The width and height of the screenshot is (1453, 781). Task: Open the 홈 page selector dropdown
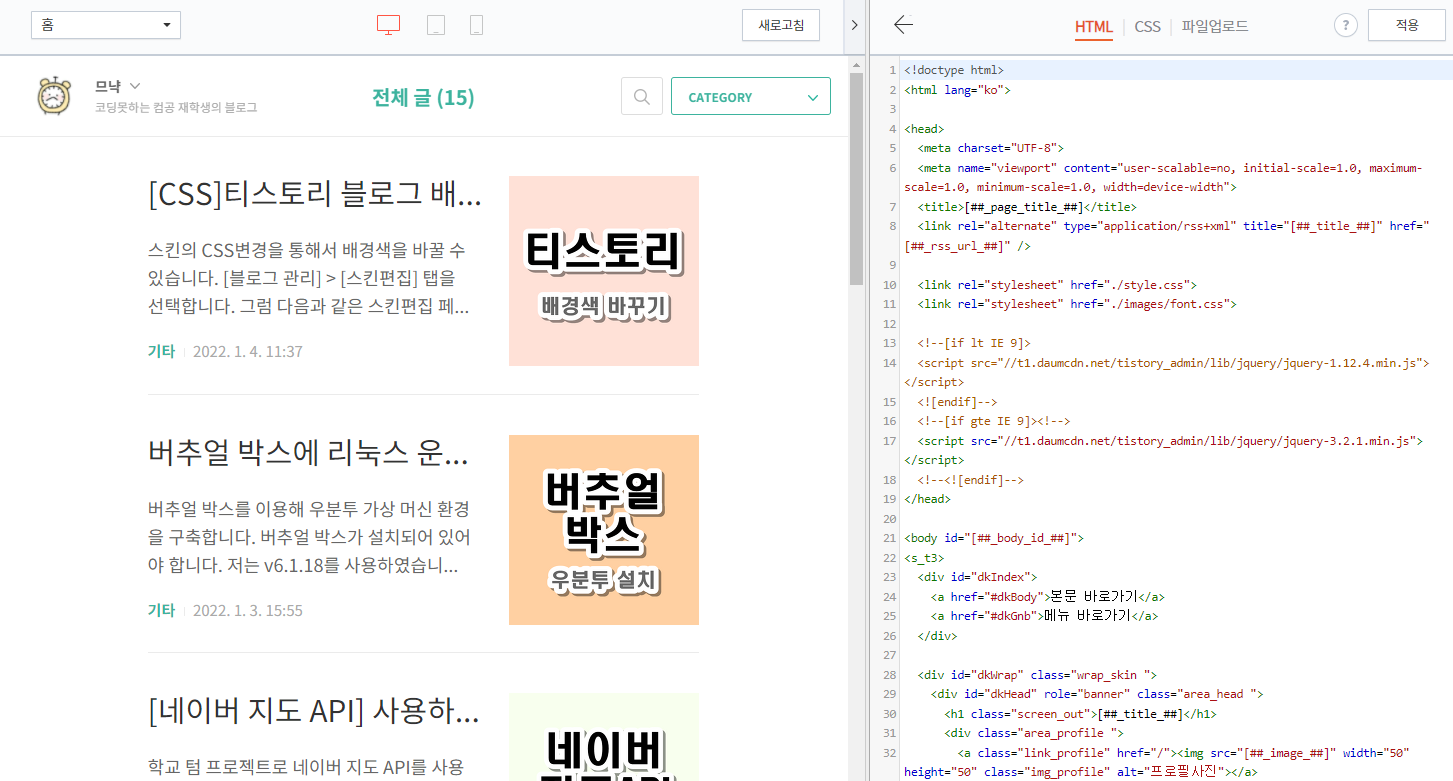point(106,25)
